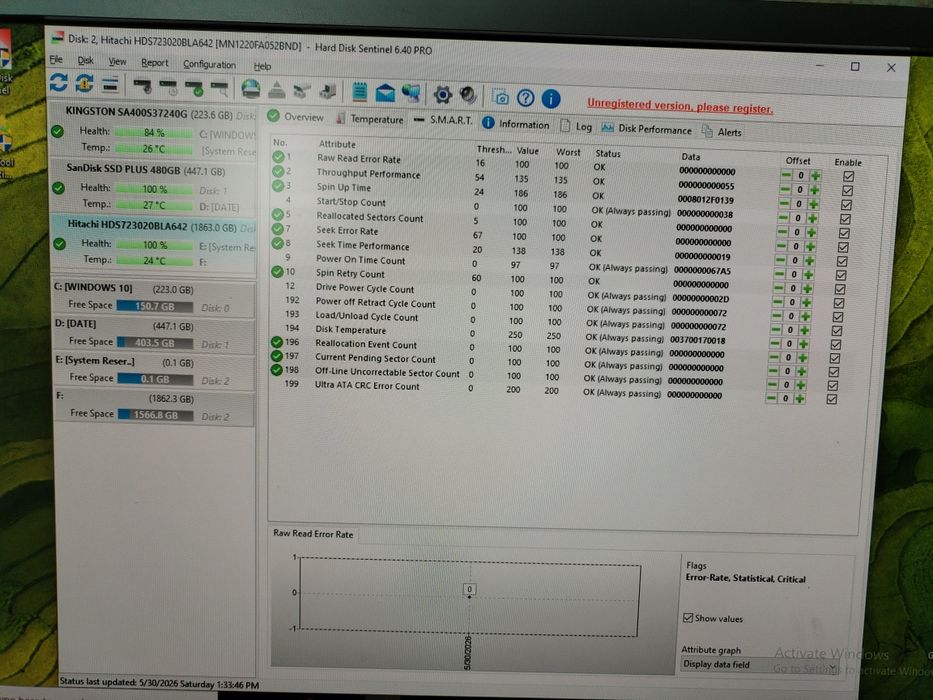Viewport: 933px width, 700px height.
Task: Toggle Enable checkbox for Start/Stop Count
Action: (x=845, y=219)
